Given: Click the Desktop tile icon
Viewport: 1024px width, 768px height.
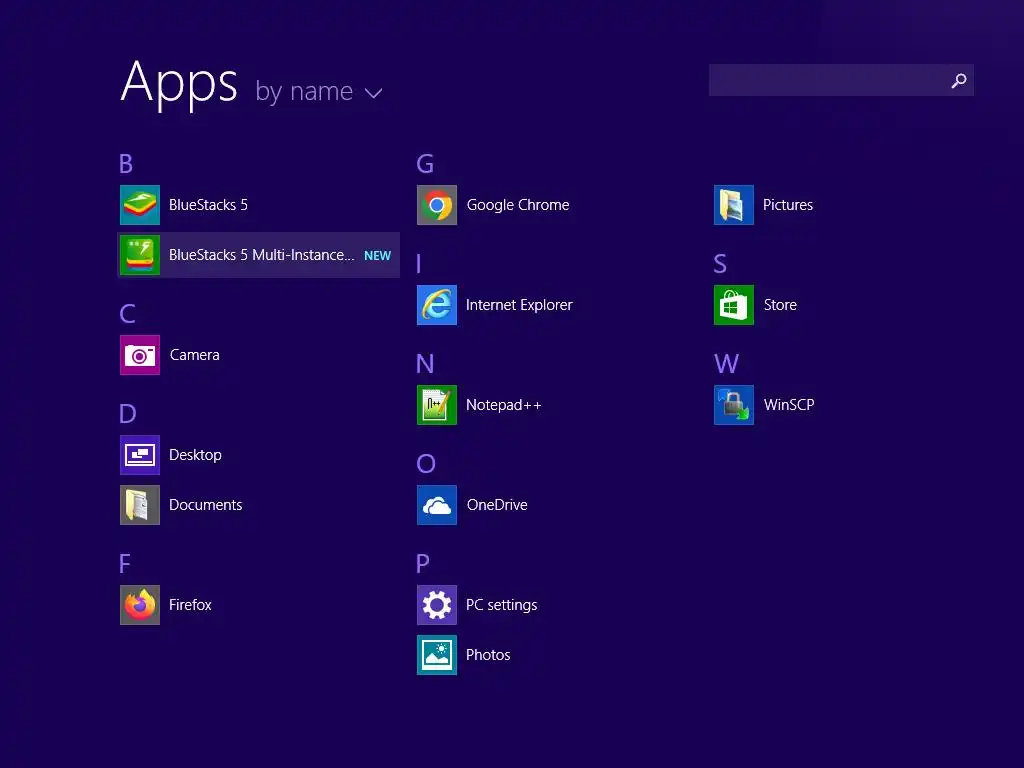Looking at the screenshot, I should (140, 455).
